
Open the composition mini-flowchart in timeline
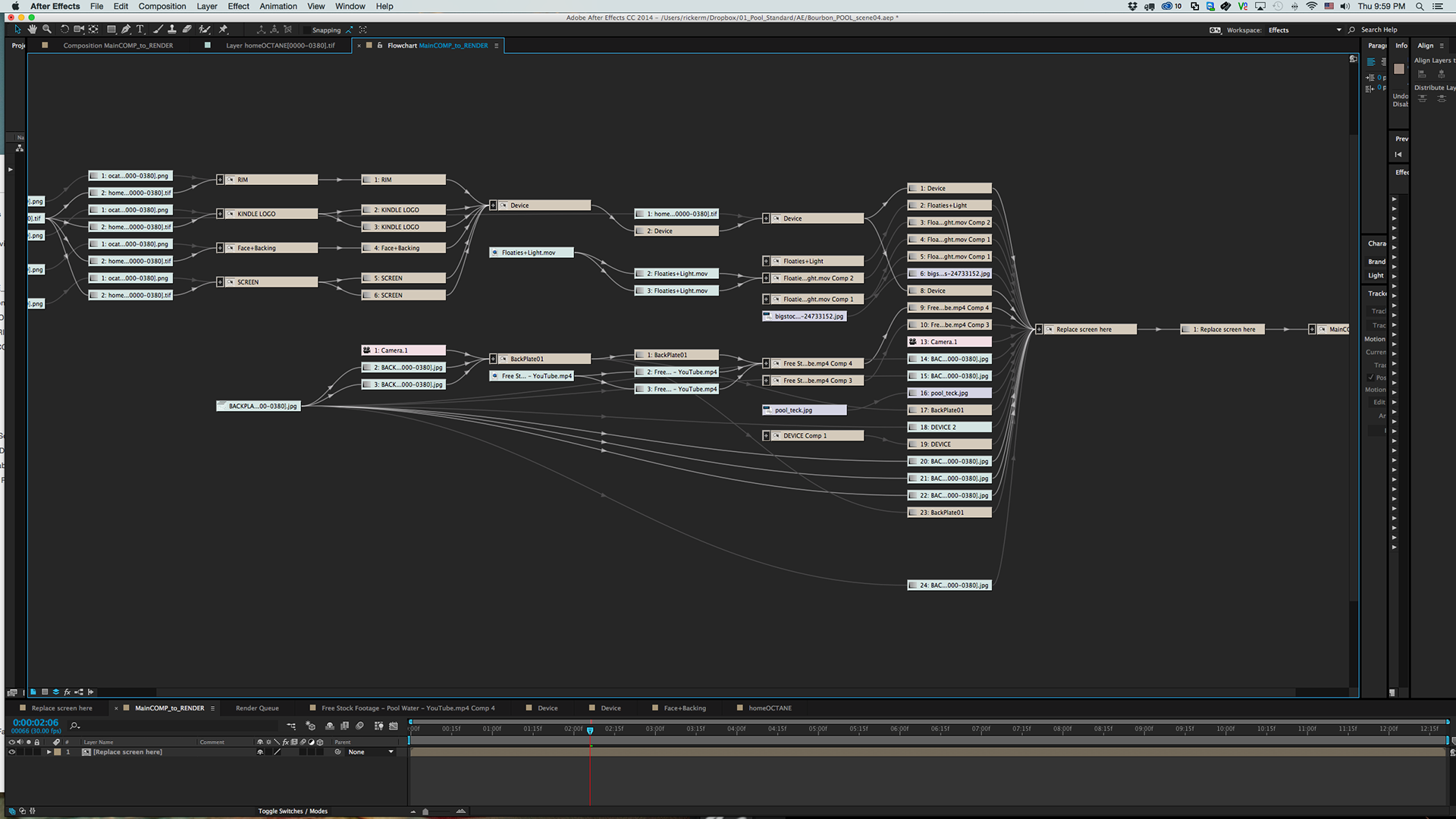coord(291,726)
